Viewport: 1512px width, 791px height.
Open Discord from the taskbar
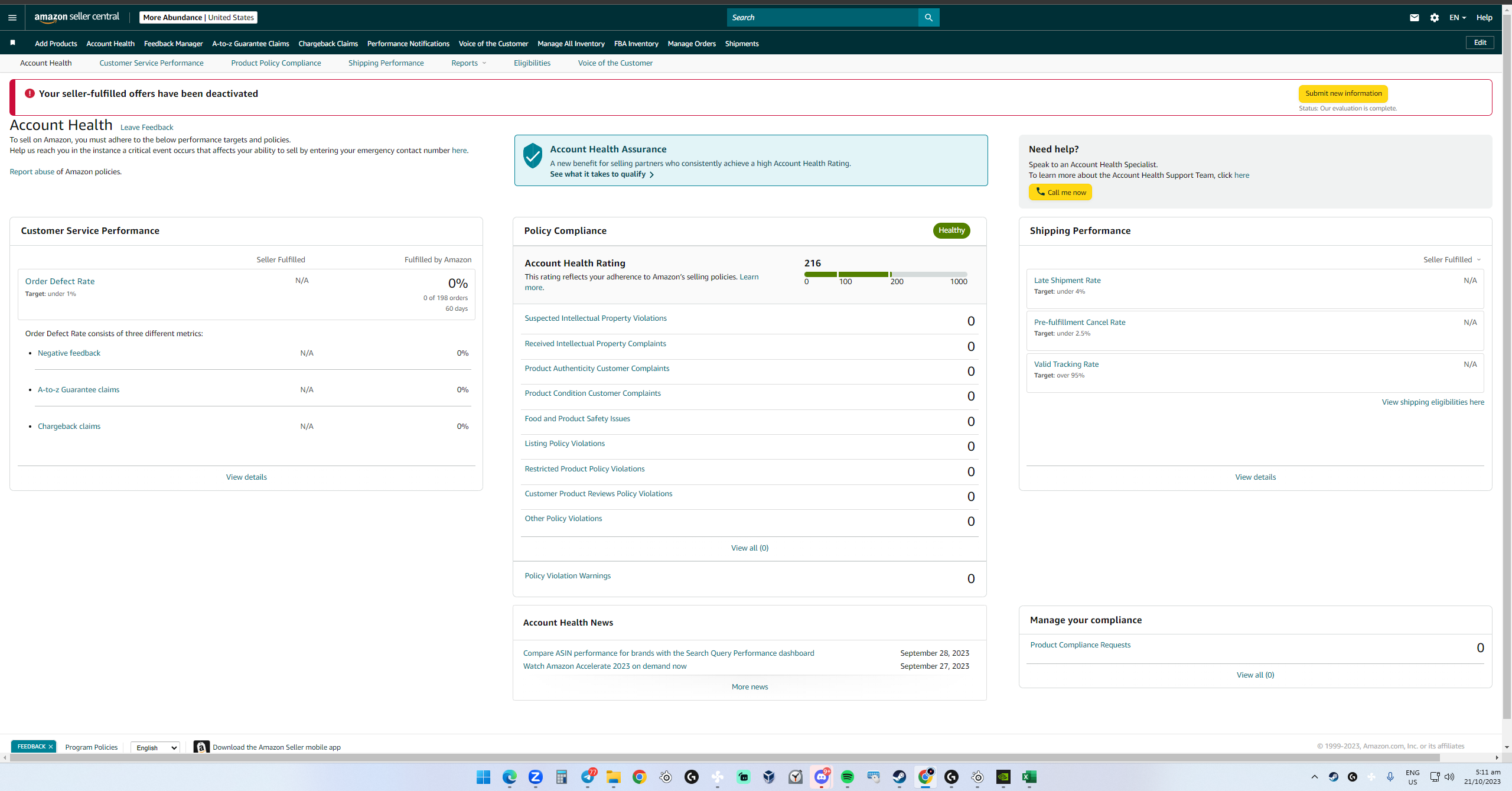pyautogui.click(x=822, y=777)
